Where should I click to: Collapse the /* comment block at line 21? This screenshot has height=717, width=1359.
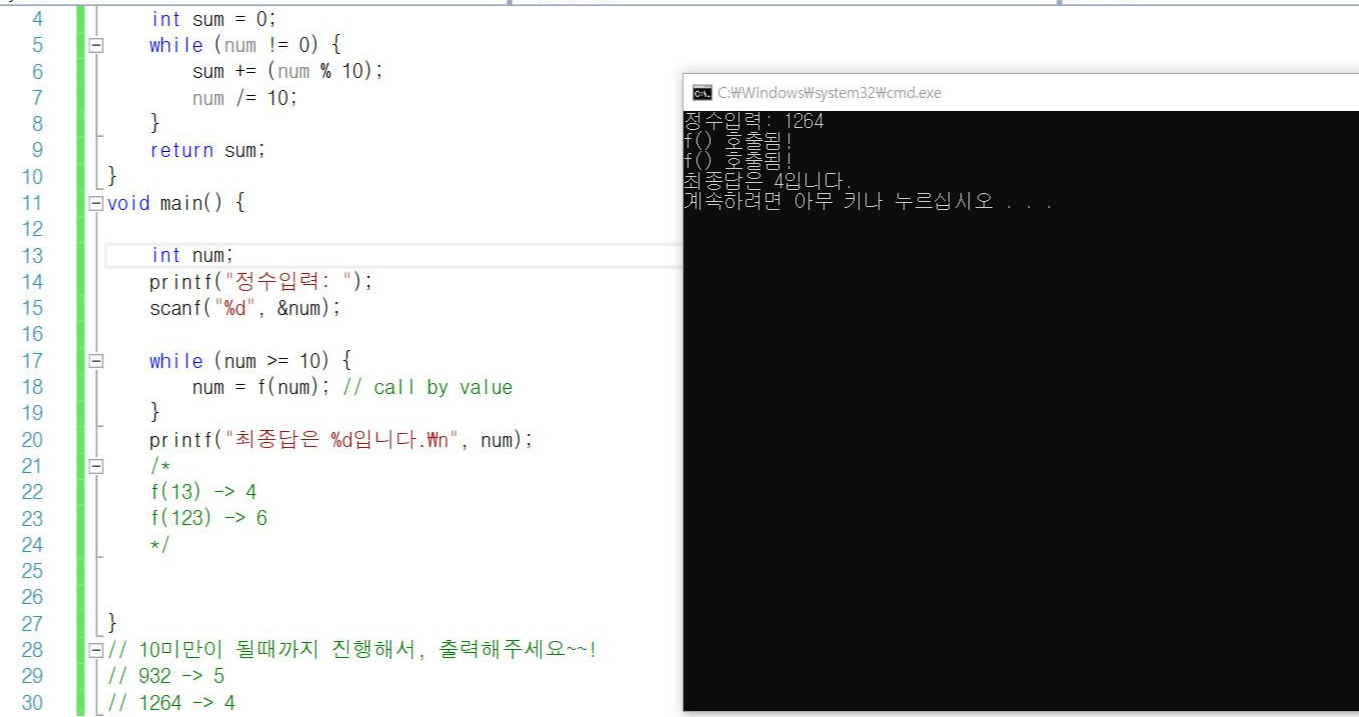(x=96, y=466)
